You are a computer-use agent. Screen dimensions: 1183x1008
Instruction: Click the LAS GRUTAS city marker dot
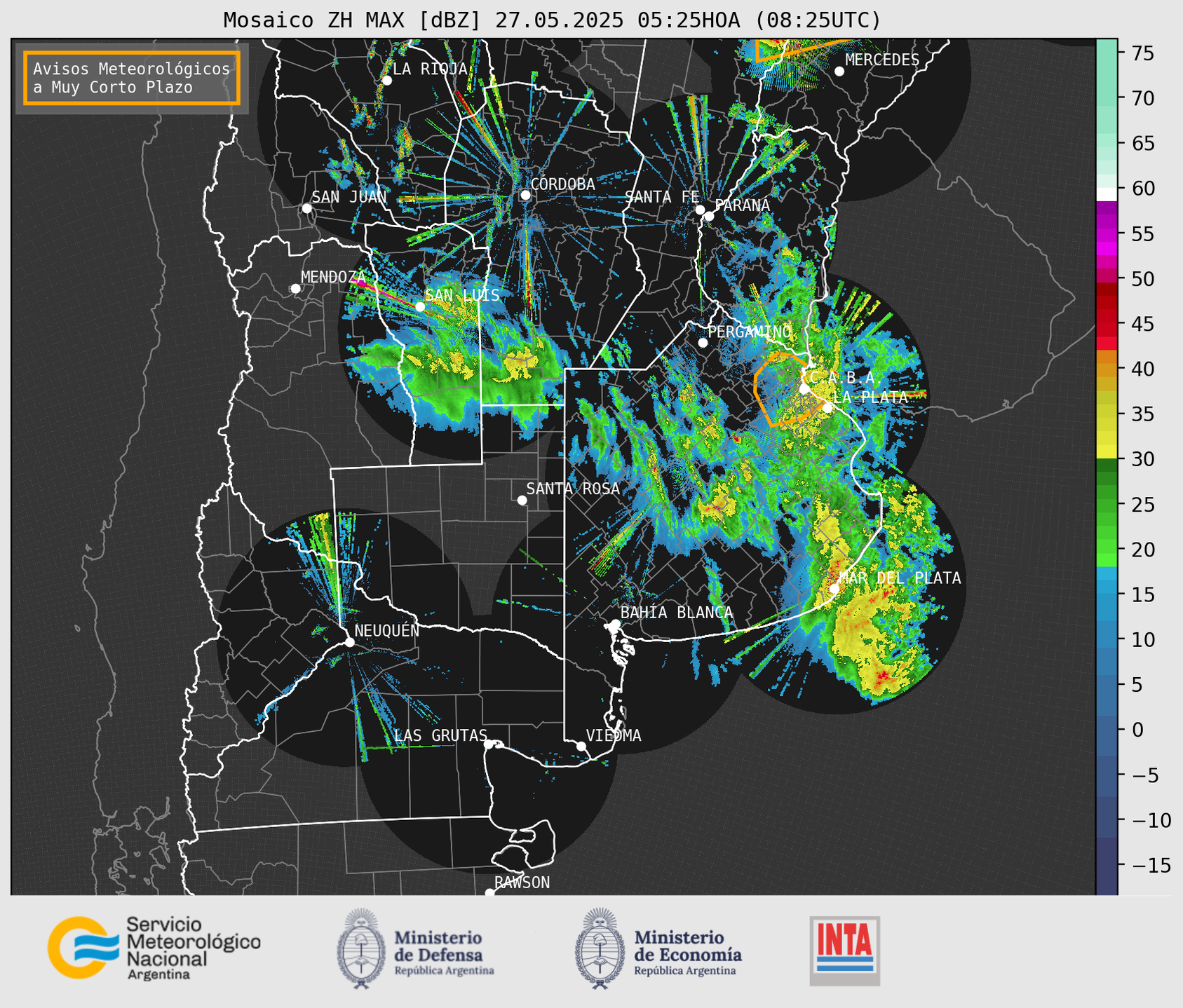(489, 744)
